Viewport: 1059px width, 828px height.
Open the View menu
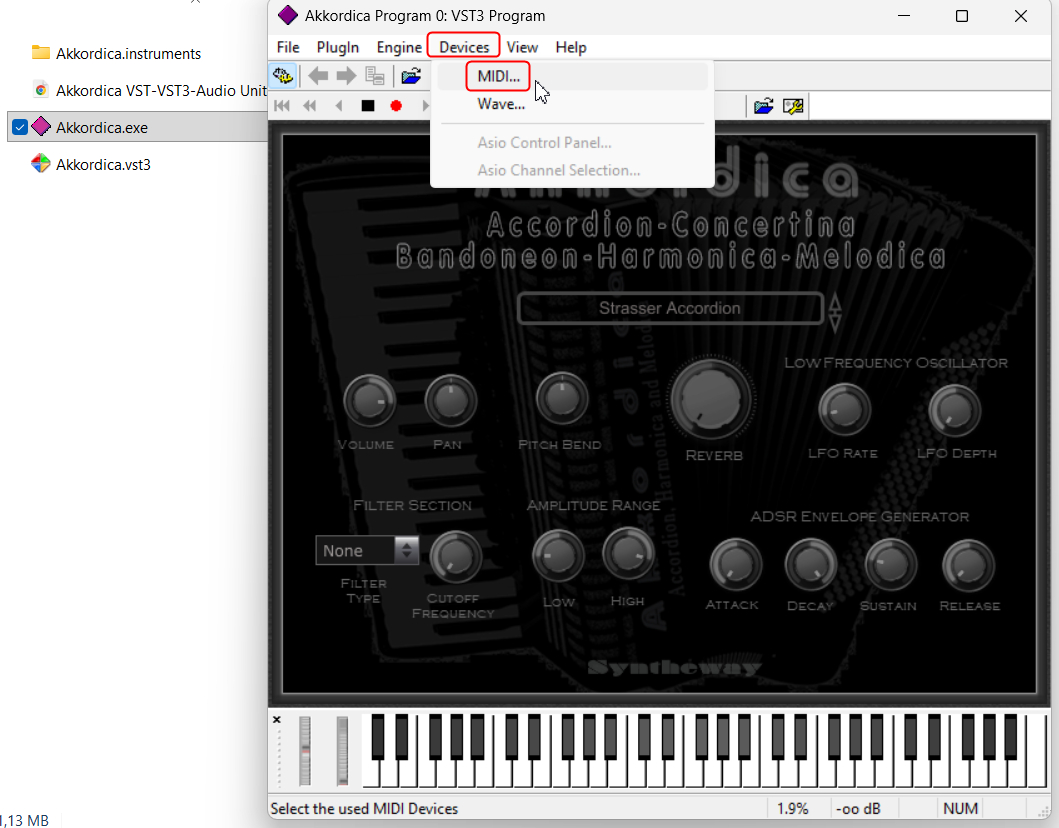522,47
